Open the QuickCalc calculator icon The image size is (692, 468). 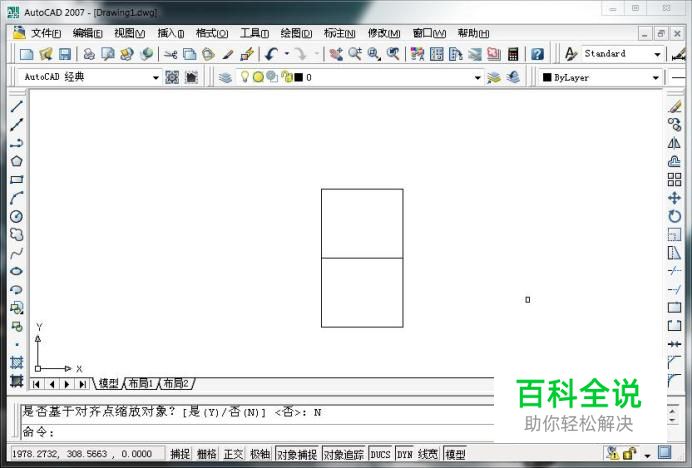(x=513, y=54)
